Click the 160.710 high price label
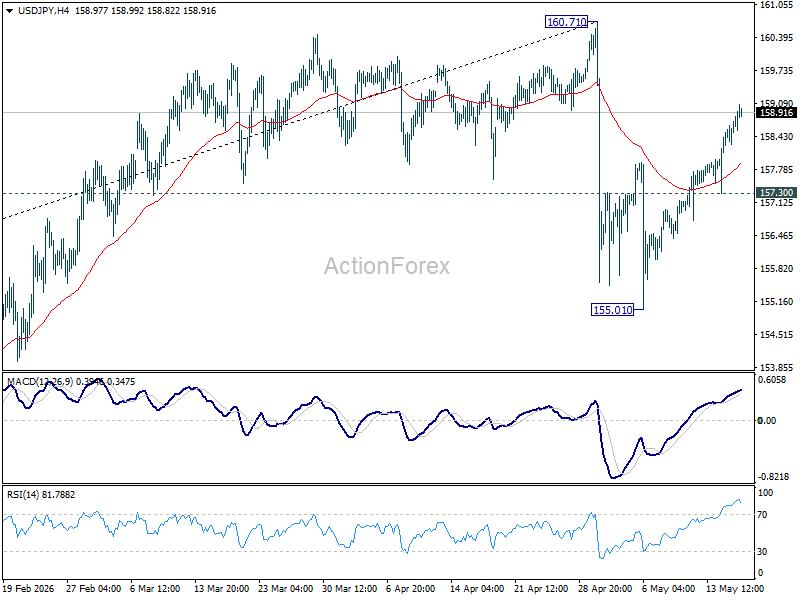This screenshot has height=600, width=800. click(566, 22)
